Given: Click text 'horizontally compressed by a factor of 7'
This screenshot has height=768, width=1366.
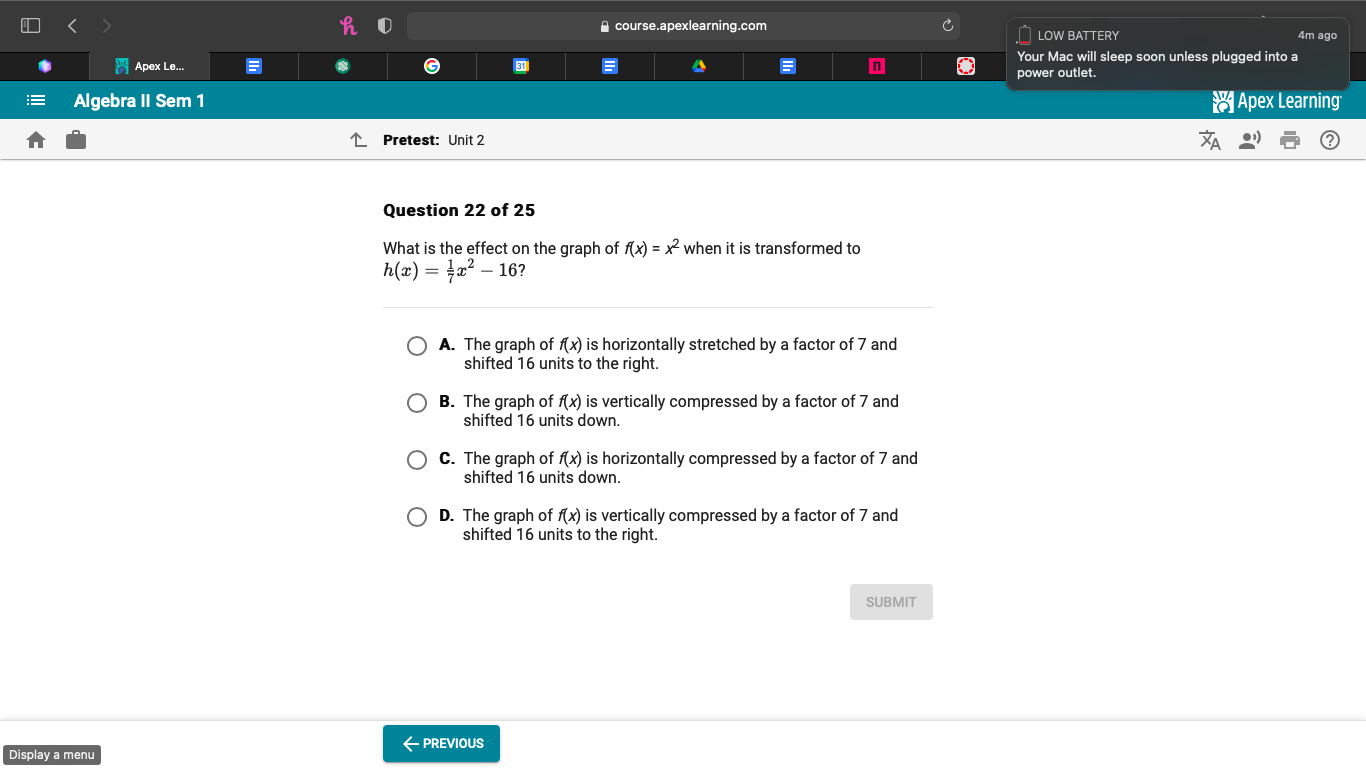Looking at the screenshot, I should click(x=746, y=458).
